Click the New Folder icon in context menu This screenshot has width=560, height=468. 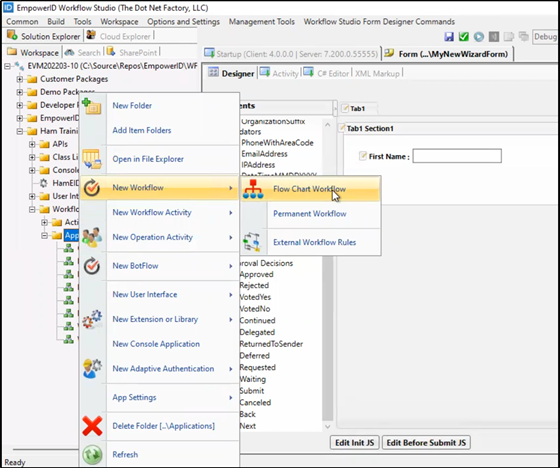point(92,106)
